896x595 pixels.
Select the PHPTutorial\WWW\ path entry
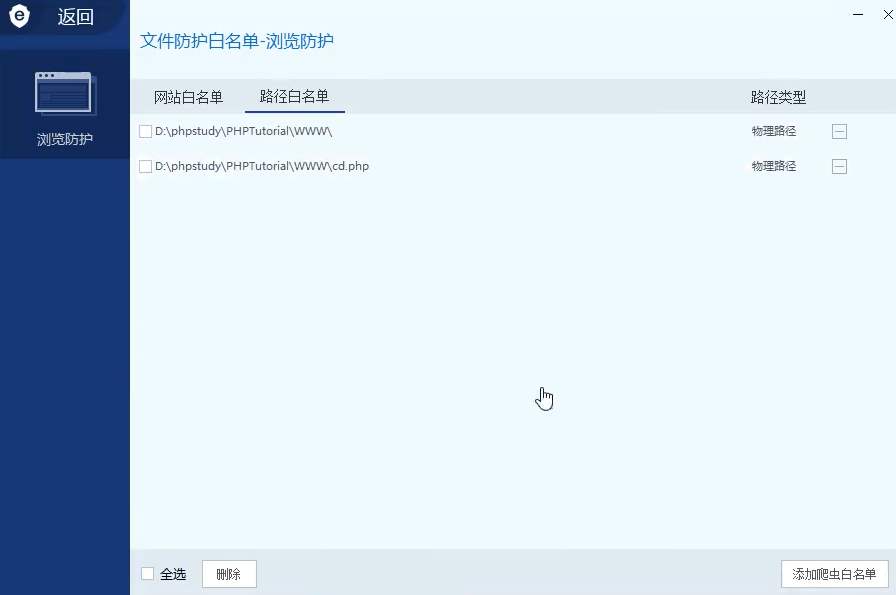[243, 131]
